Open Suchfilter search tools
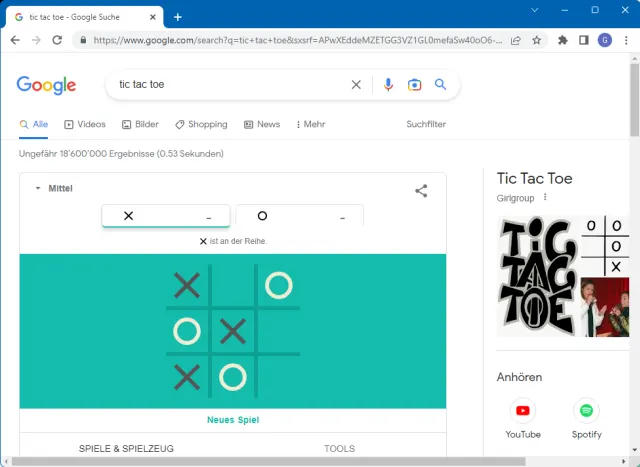640x467 pixels. point(426,124)
